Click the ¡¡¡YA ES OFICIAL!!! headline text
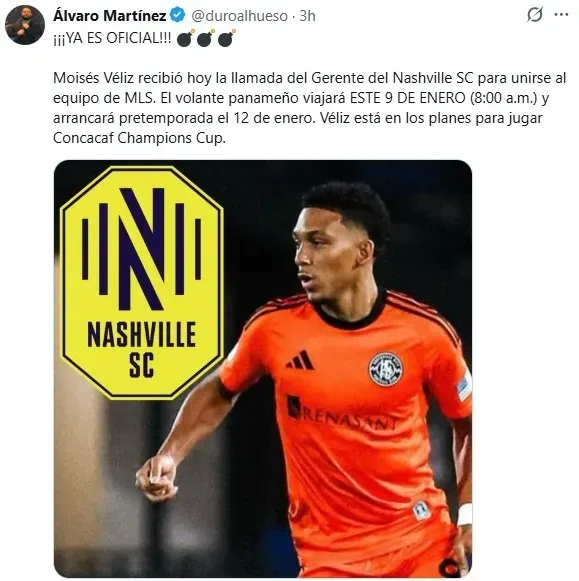Screen dimensions: 579x581 (112, 38)
